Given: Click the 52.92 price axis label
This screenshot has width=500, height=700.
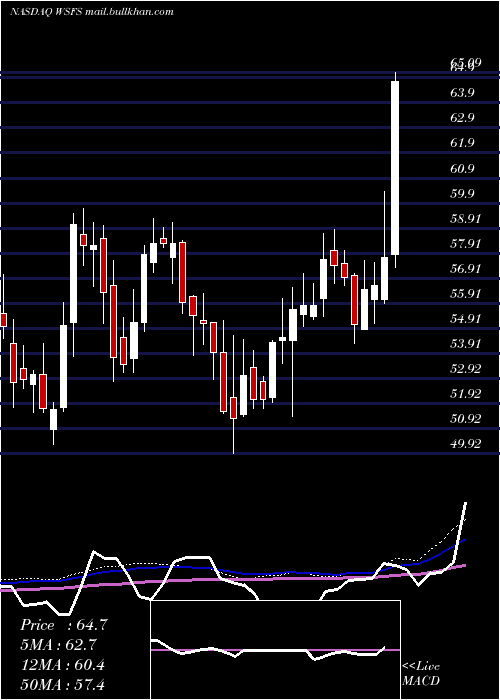Looking at the screenshot, I should (x=467, y=369).
